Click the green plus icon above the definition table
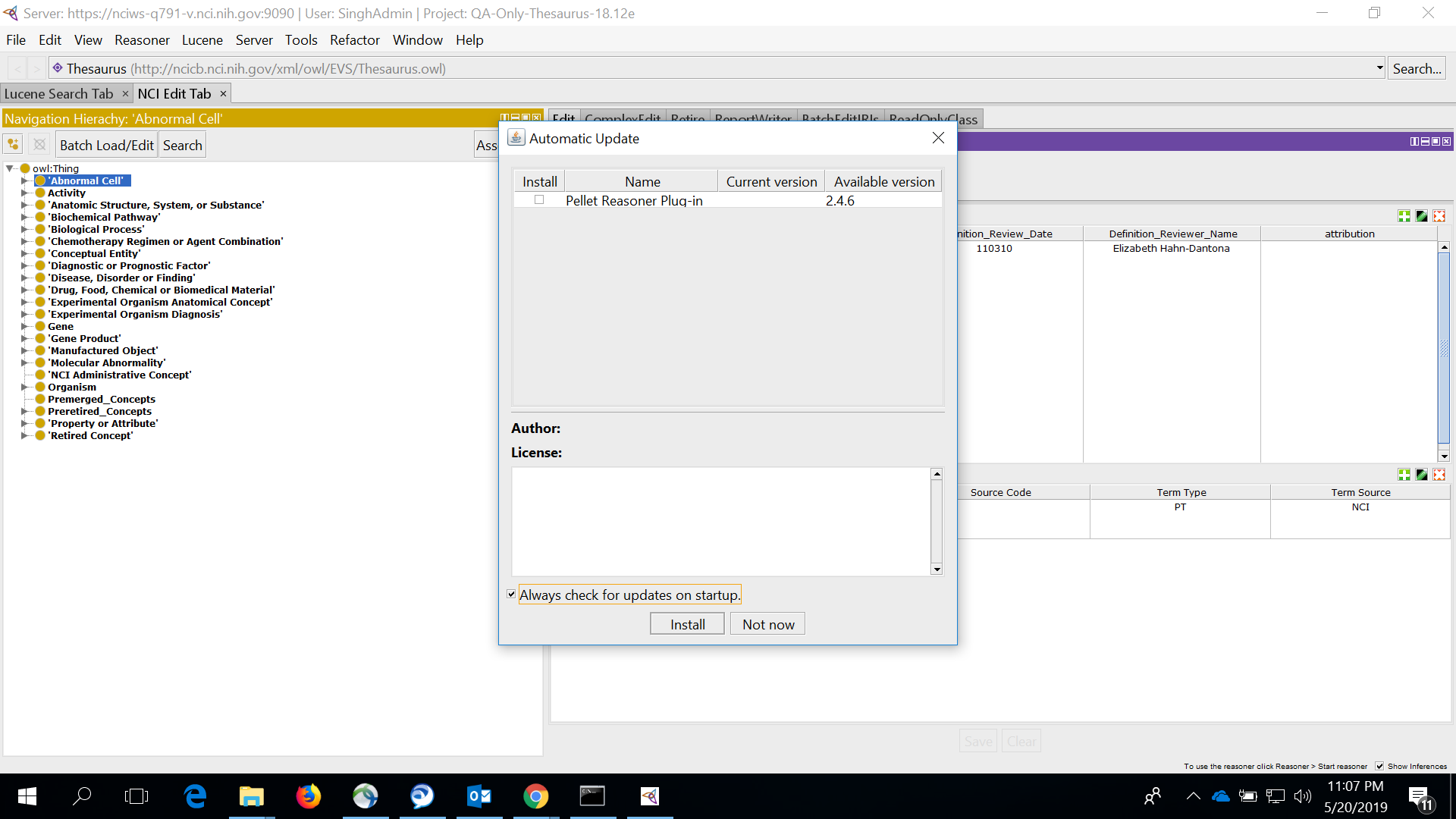Screen dimensions: 1456x819 [x=1404, y=215]
